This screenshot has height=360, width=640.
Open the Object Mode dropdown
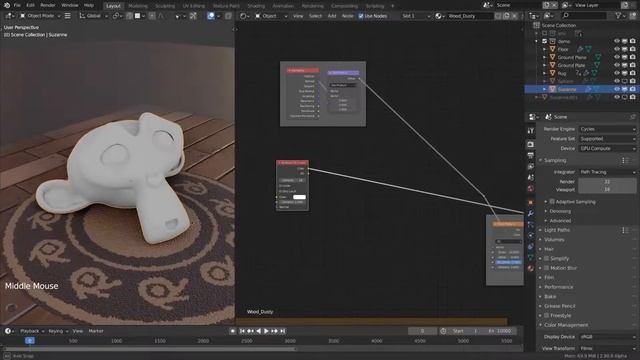tap(40, 16)
